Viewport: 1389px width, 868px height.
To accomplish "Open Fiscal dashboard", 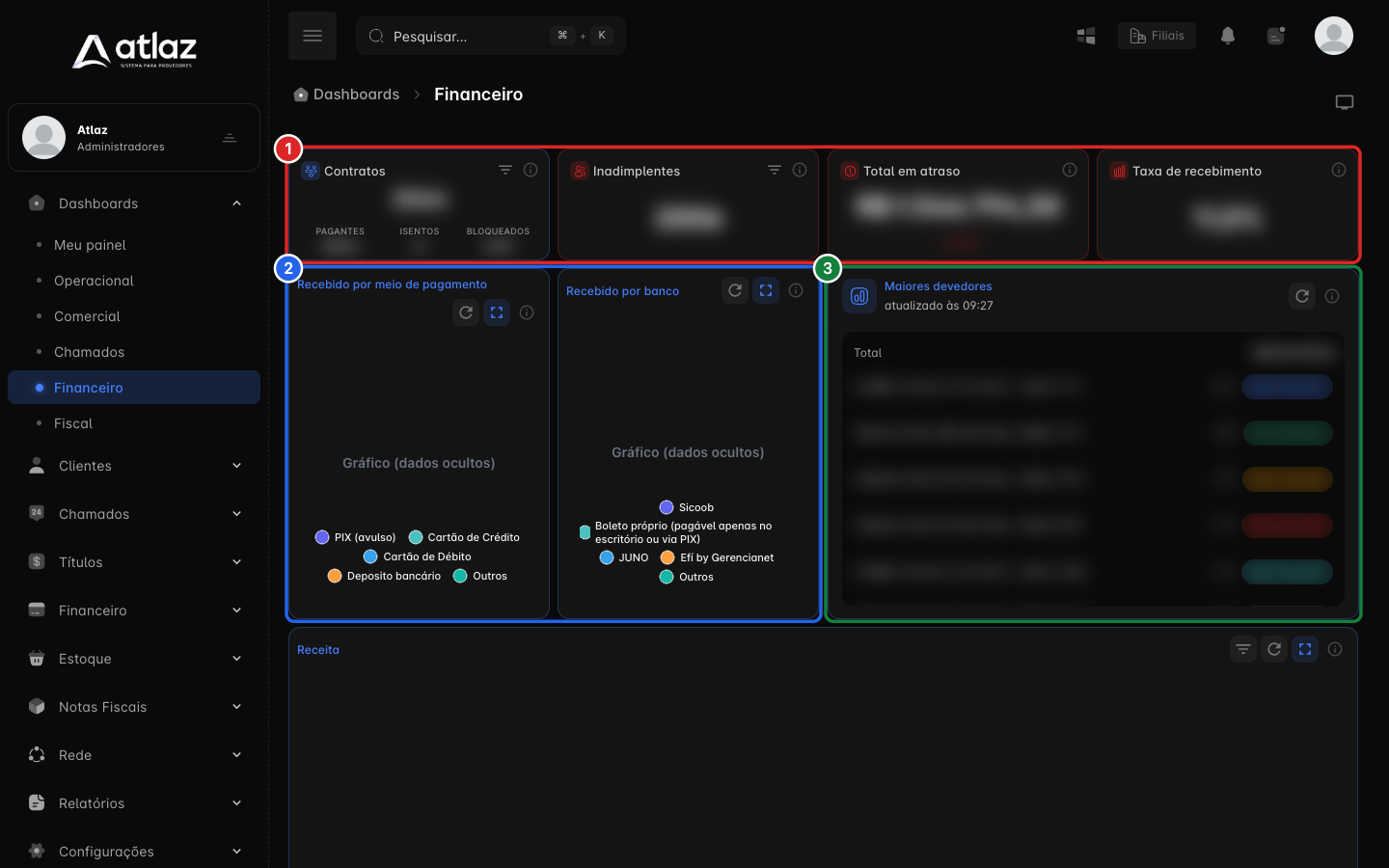I will click(134, 423).
